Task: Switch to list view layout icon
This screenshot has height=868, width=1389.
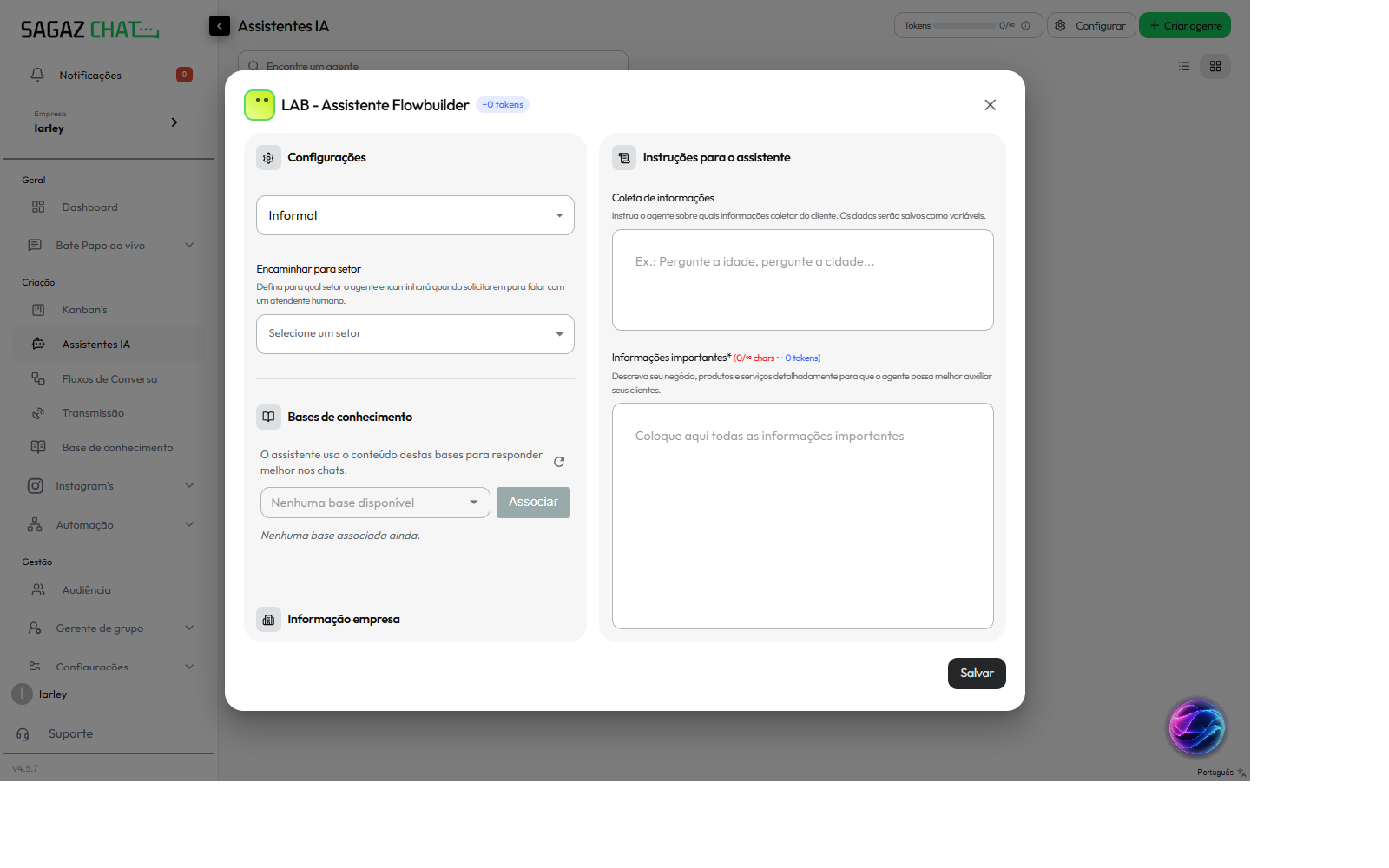Action: 1184,66
